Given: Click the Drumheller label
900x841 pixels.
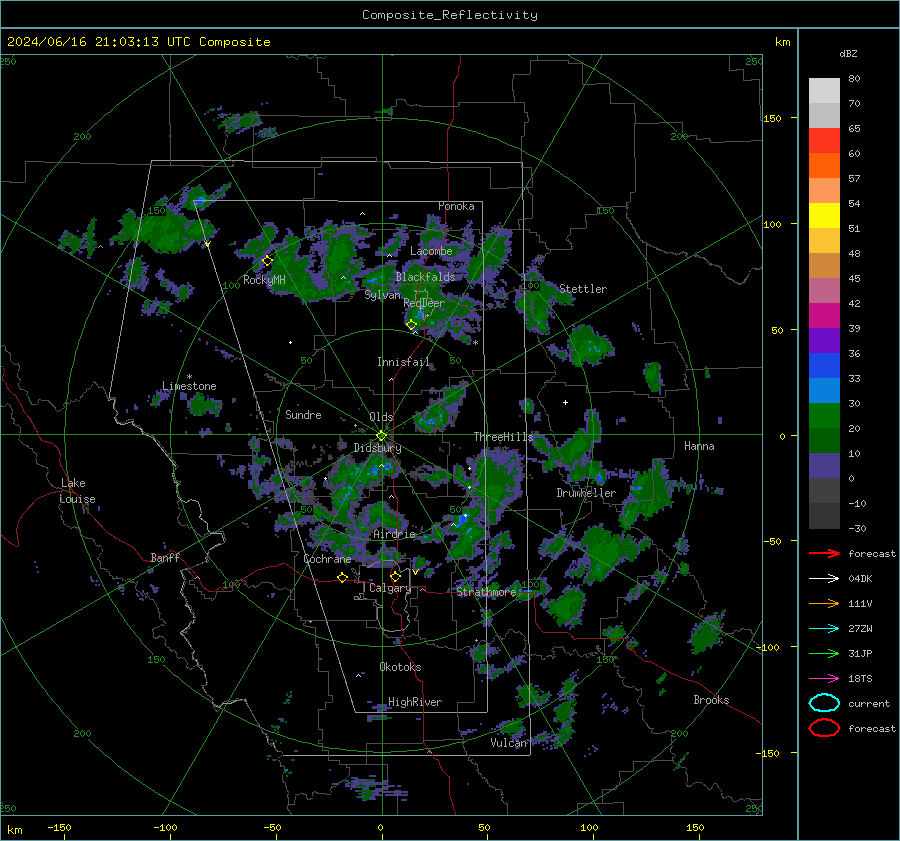Looking at the screenshot, I should (x=586, y=493).
